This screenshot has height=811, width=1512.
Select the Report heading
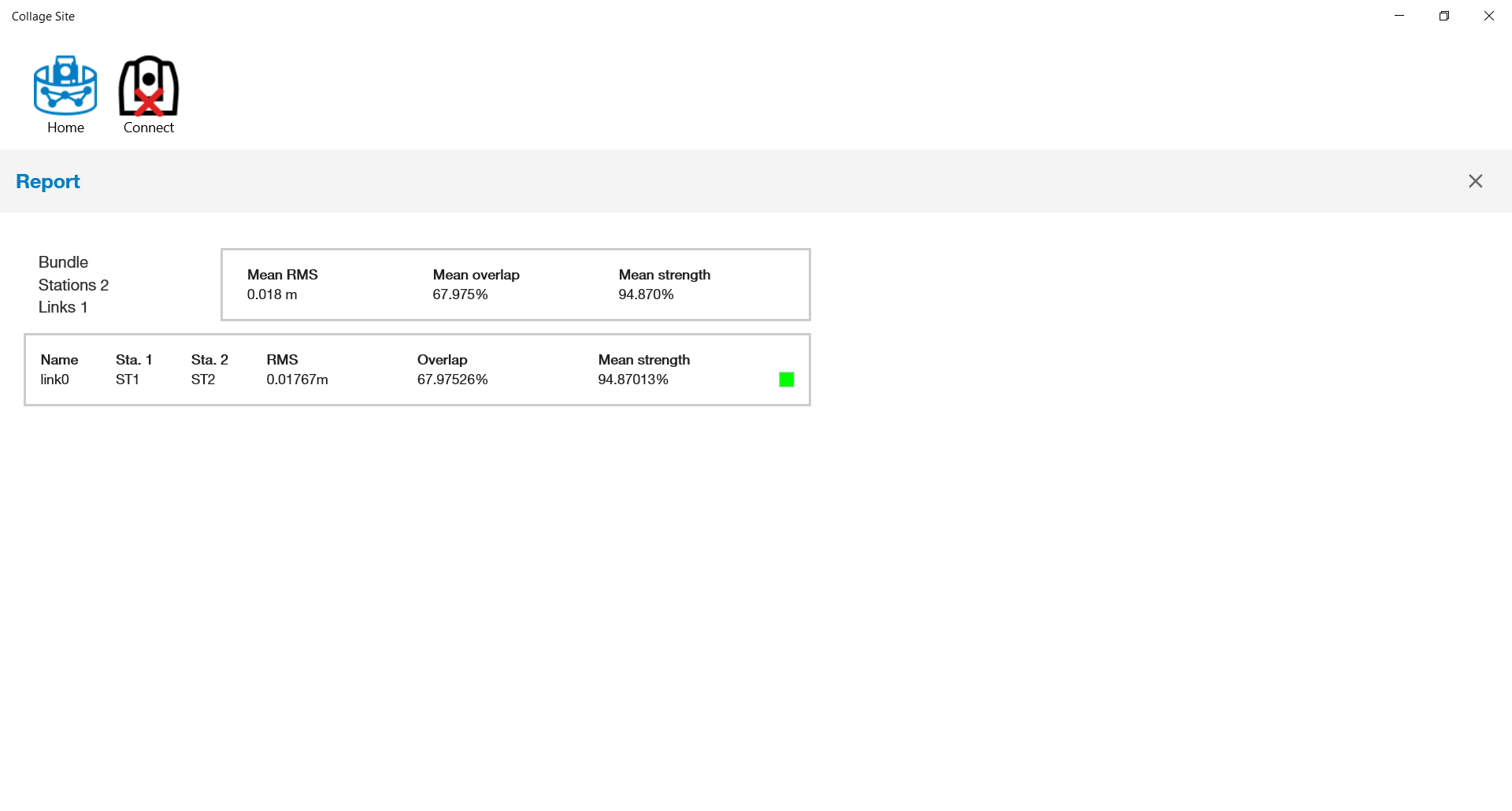(x=48, y=181)
